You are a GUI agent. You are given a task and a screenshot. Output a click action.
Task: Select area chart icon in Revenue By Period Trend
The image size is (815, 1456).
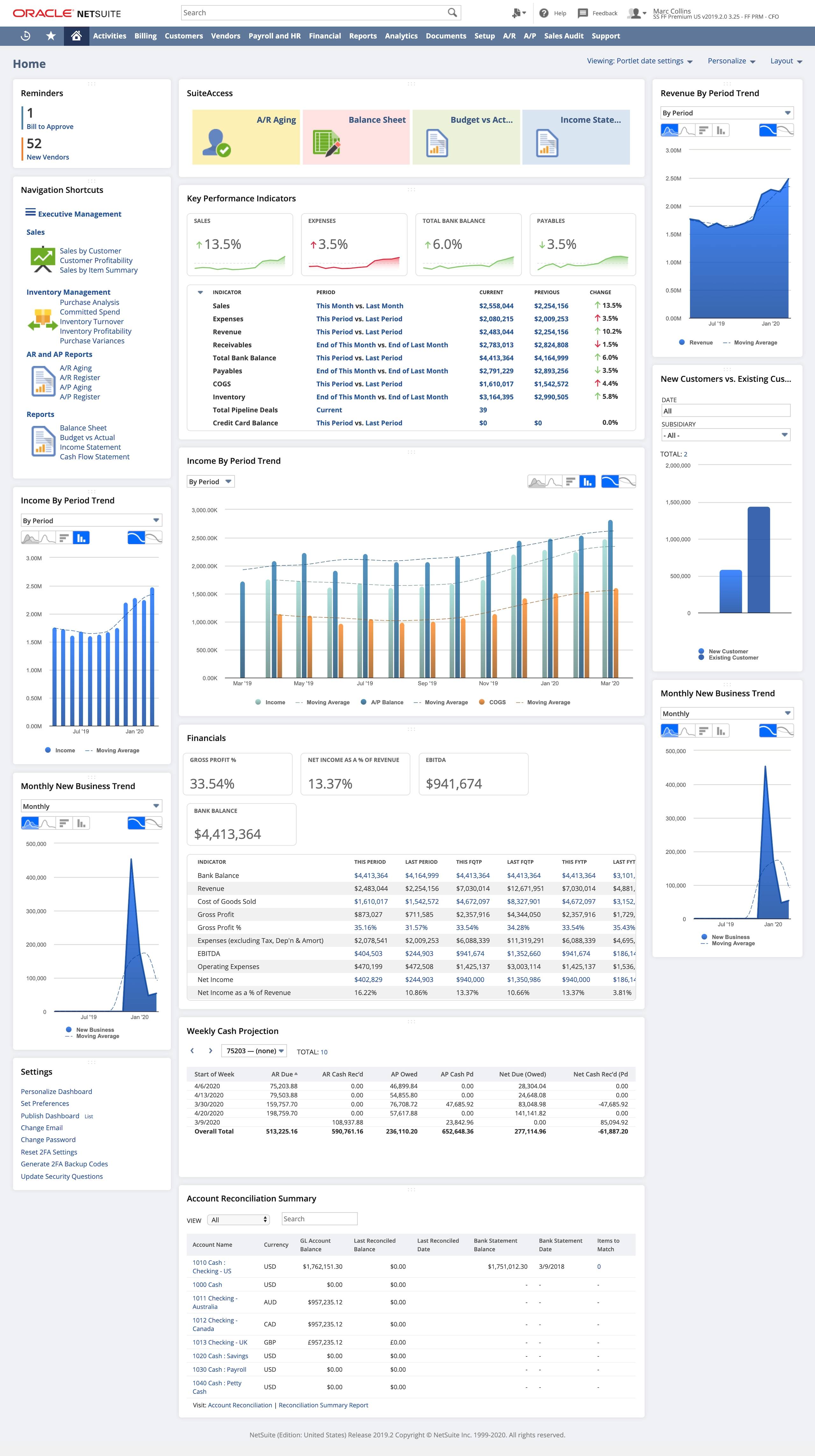[670, 130]
